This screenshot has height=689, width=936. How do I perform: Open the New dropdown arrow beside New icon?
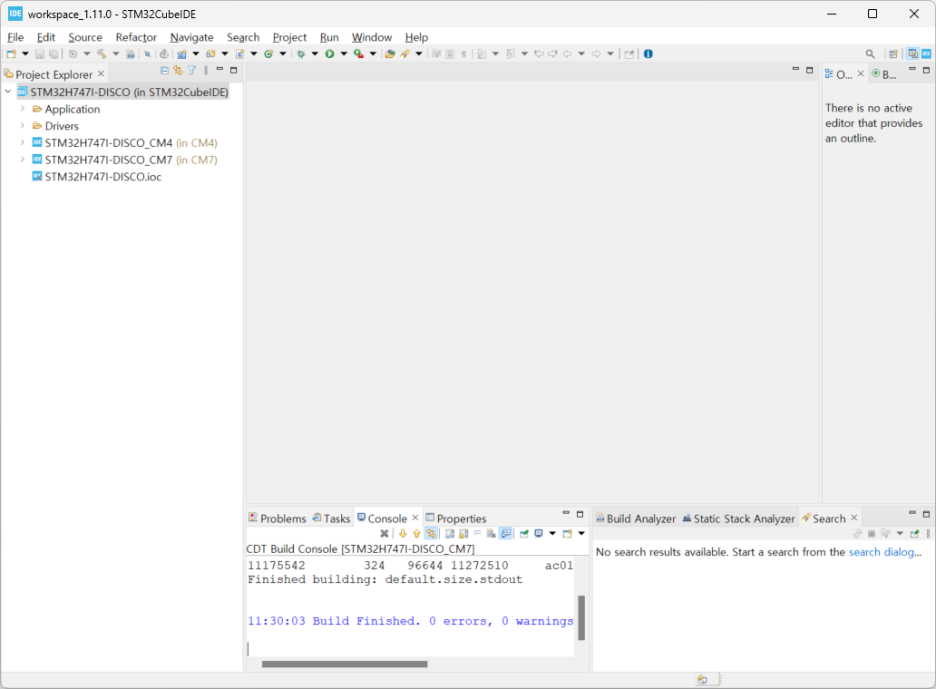coord(25,54)
